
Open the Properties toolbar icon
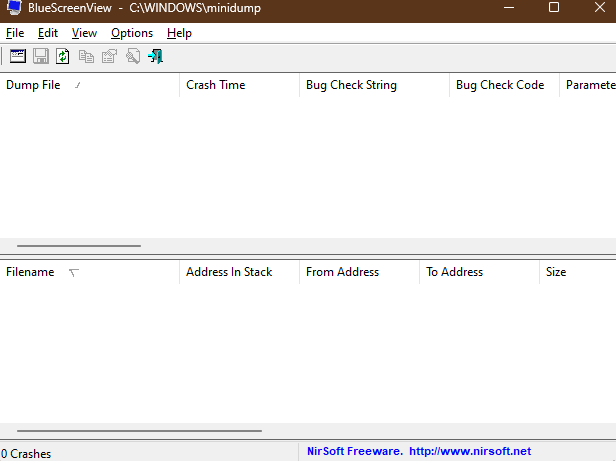point(109,57)
